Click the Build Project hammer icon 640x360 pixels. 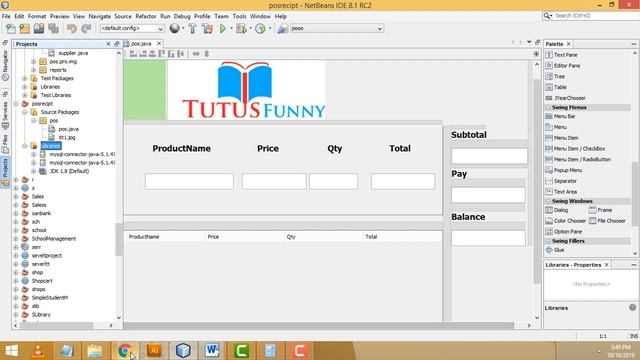[x=192, y=29]
